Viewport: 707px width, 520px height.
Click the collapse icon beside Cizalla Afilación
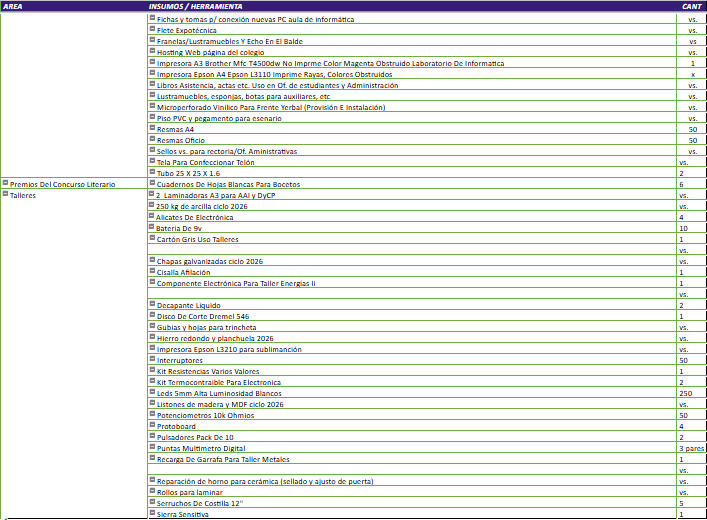(153, 272)
